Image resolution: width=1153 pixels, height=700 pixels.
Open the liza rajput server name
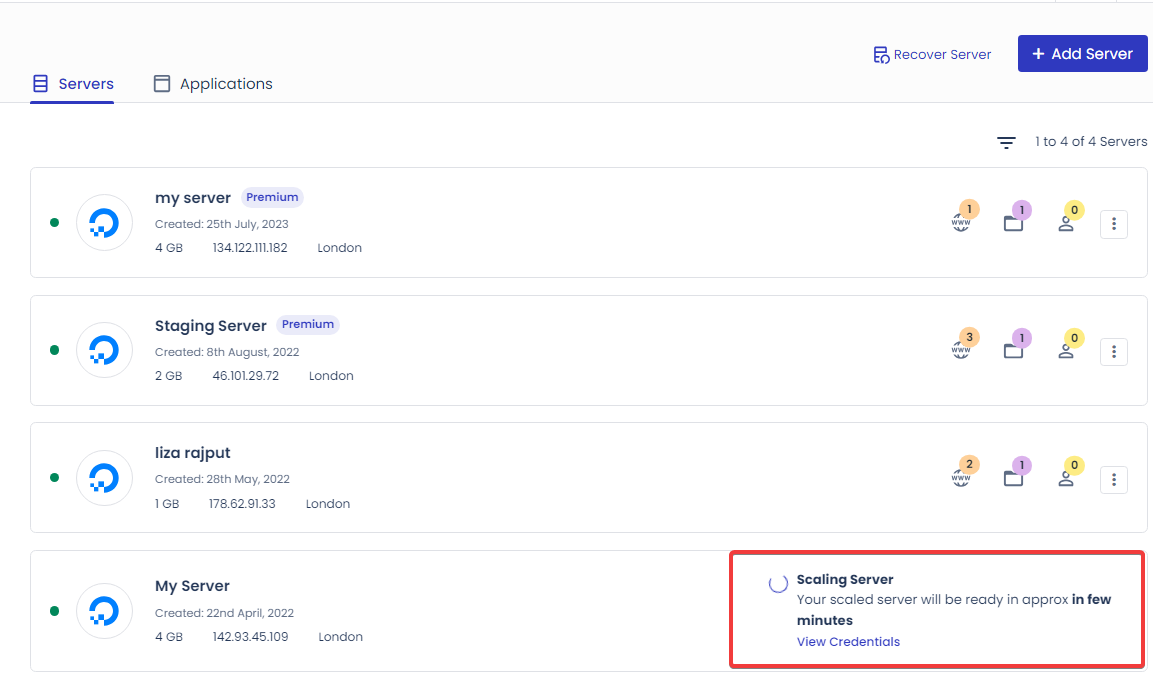pos(192,453)
